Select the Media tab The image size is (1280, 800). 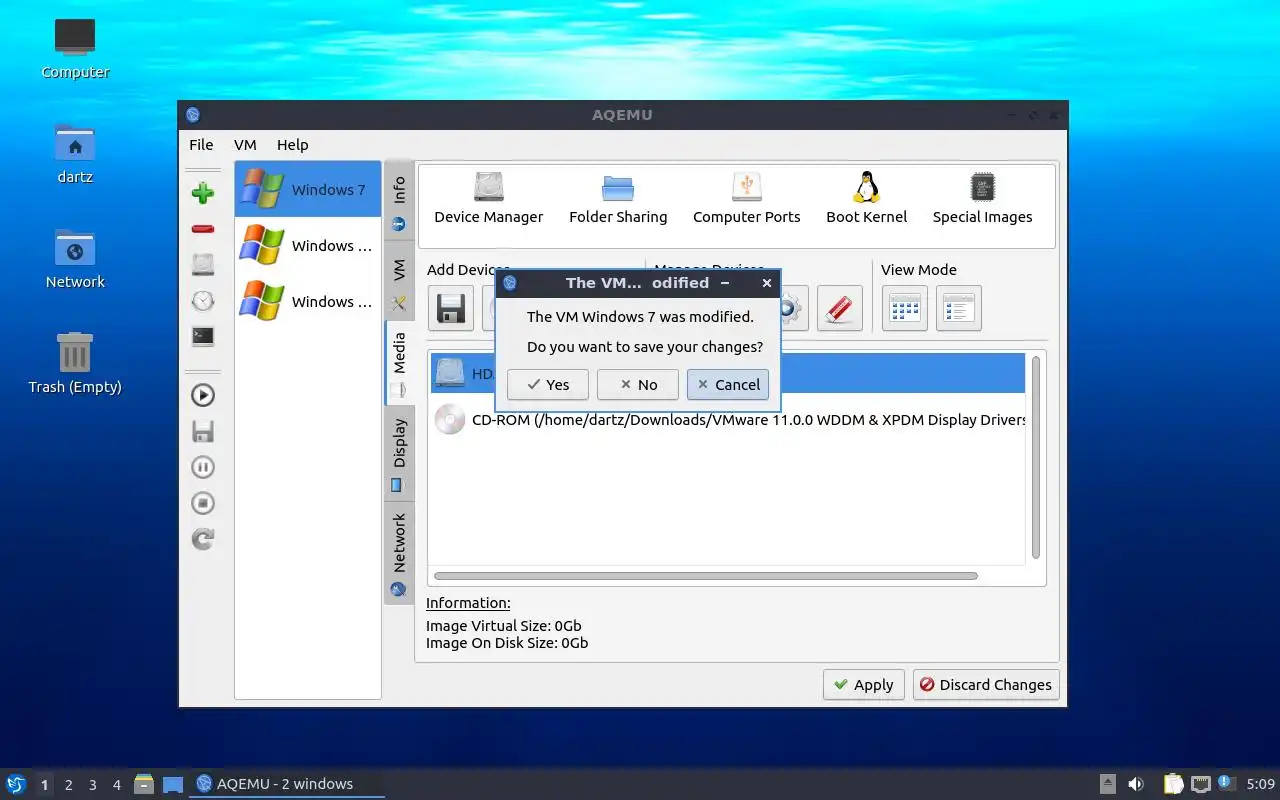(x=399, y=363)
